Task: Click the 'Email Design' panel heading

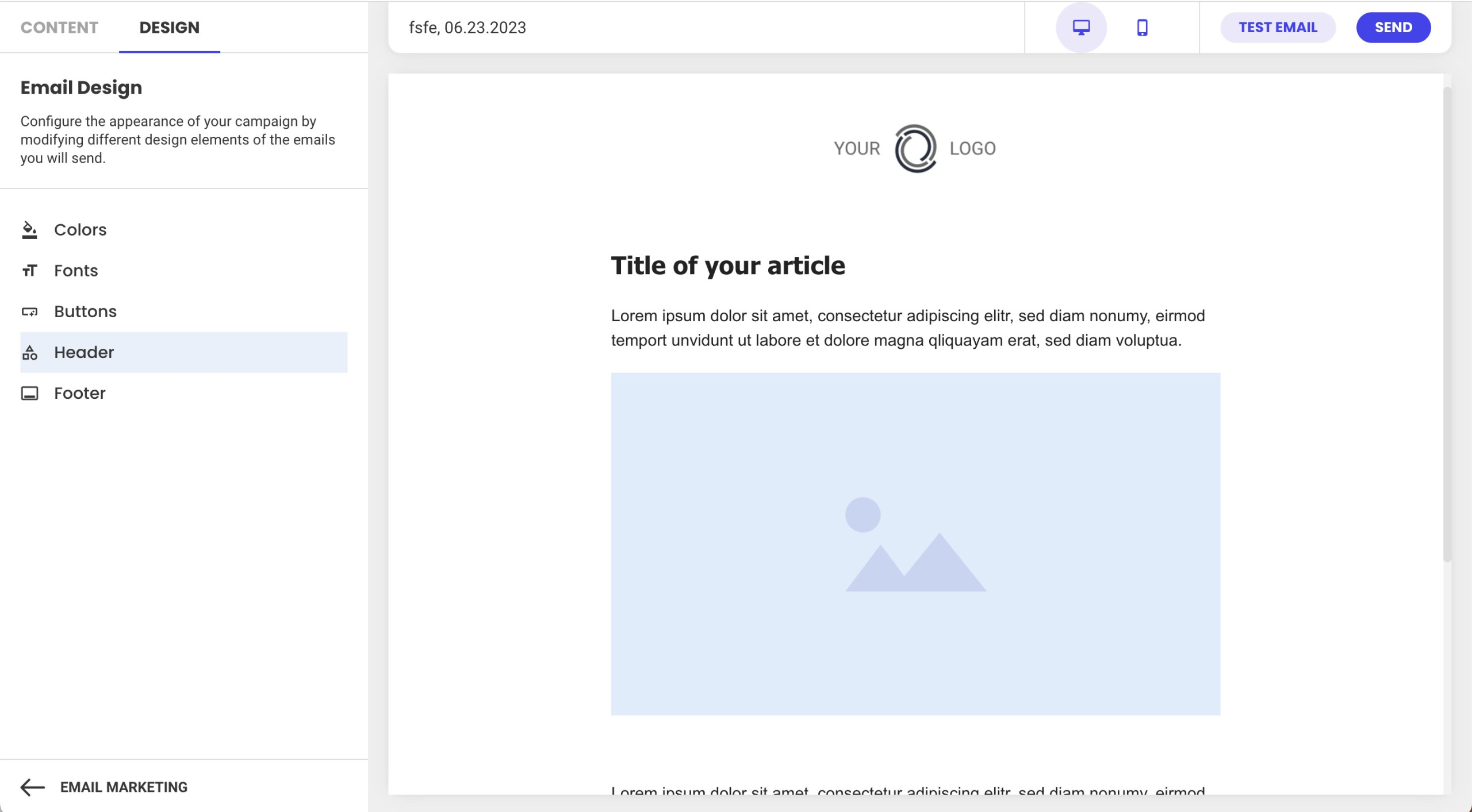Action: [81, 87]
